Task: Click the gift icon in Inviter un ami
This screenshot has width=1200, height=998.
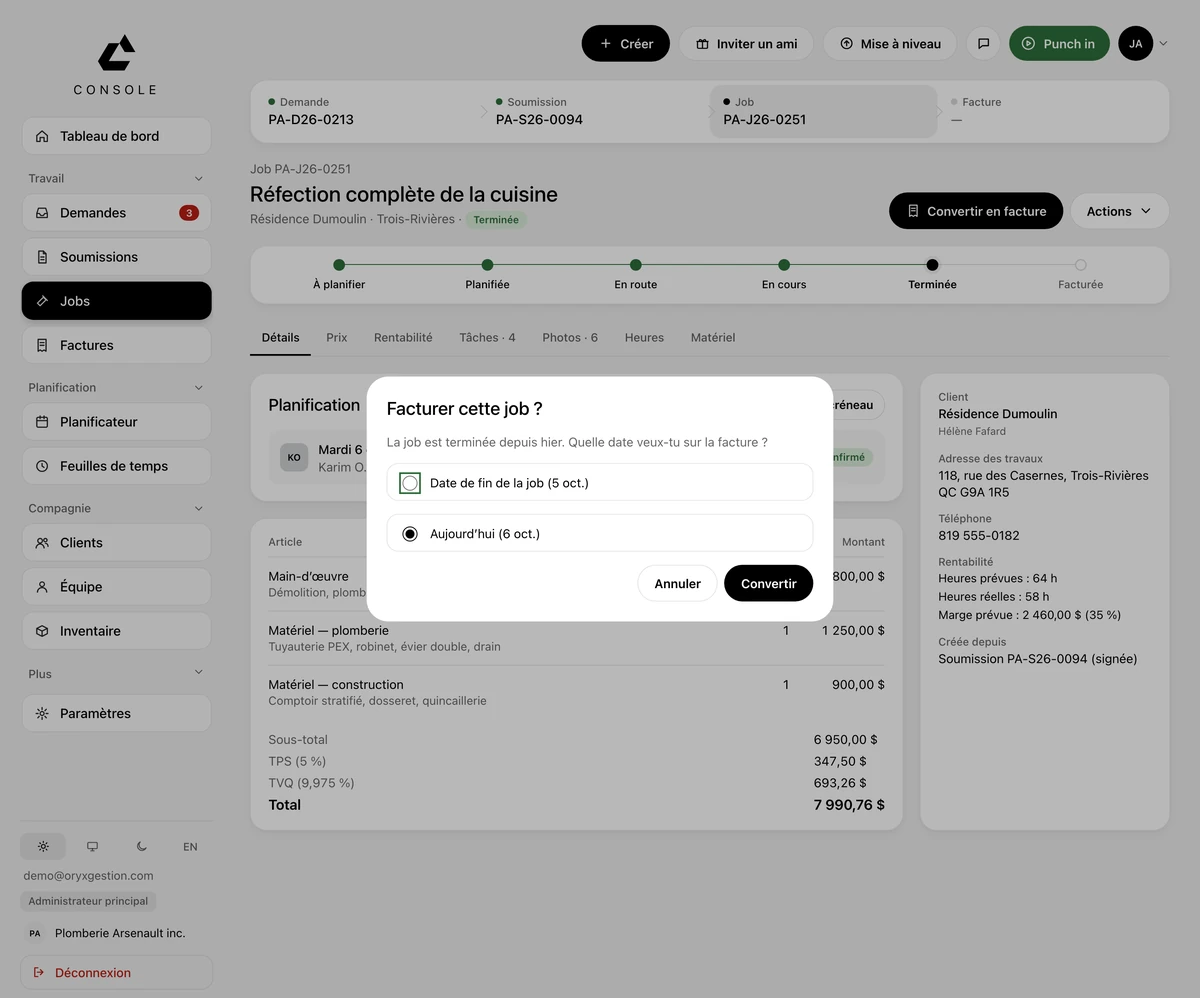Action: (702, 44)
